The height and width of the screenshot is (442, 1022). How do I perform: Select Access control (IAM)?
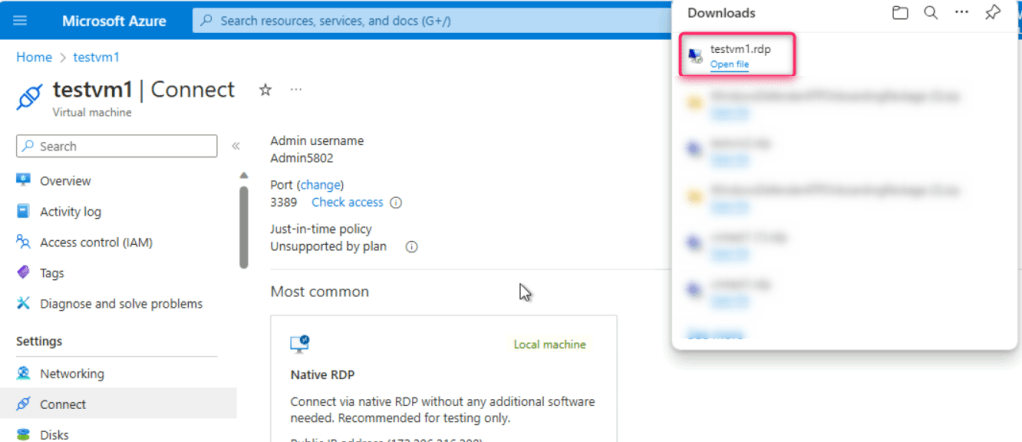coord(96,242)
